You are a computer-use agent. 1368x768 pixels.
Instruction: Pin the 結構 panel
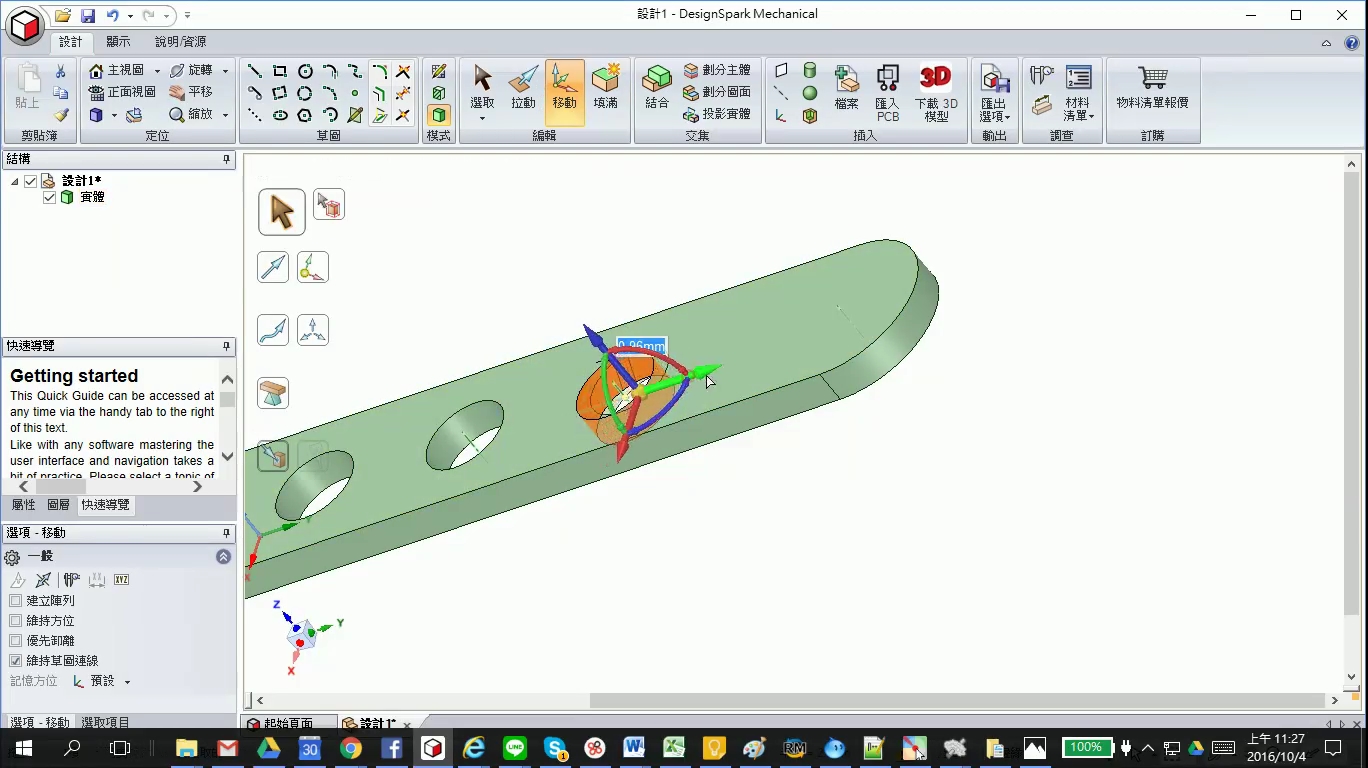click(226, 159)
